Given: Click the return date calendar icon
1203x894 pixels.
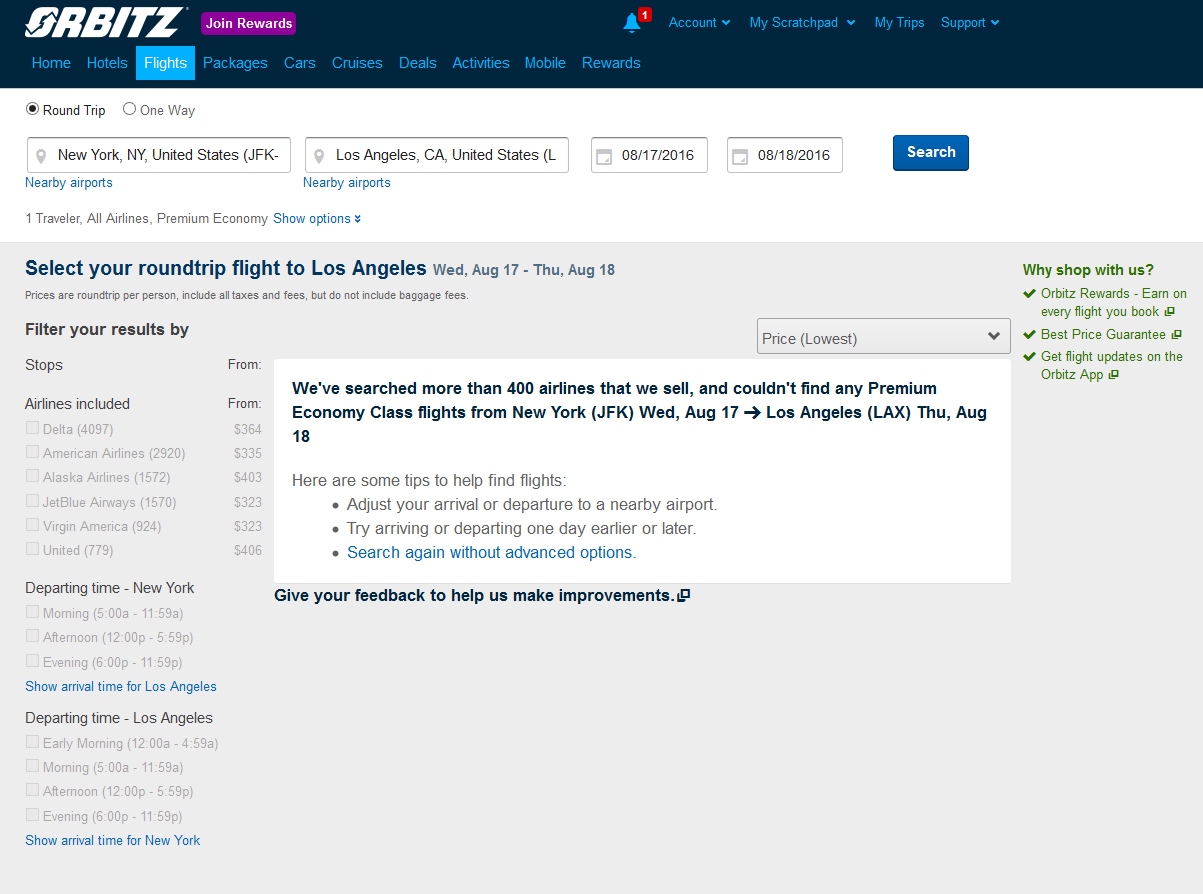Looking at the screenshot, I should click(740, 156).
